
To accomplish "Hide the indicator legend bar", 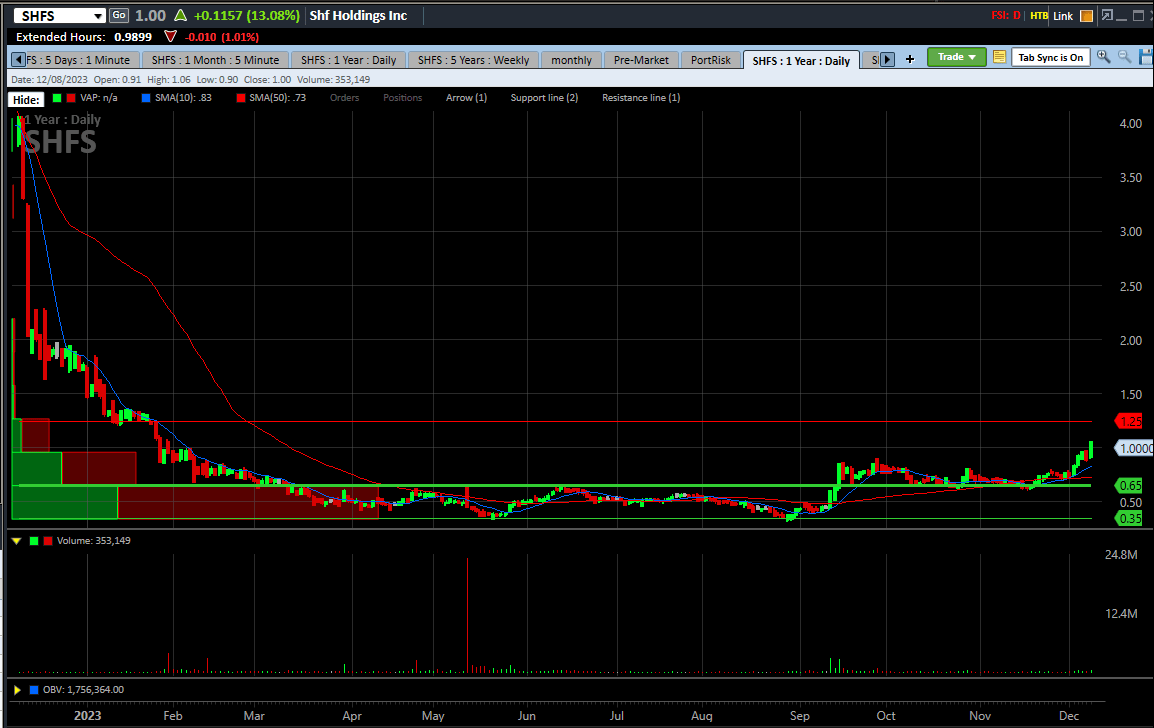I will (x=25, y=98).
